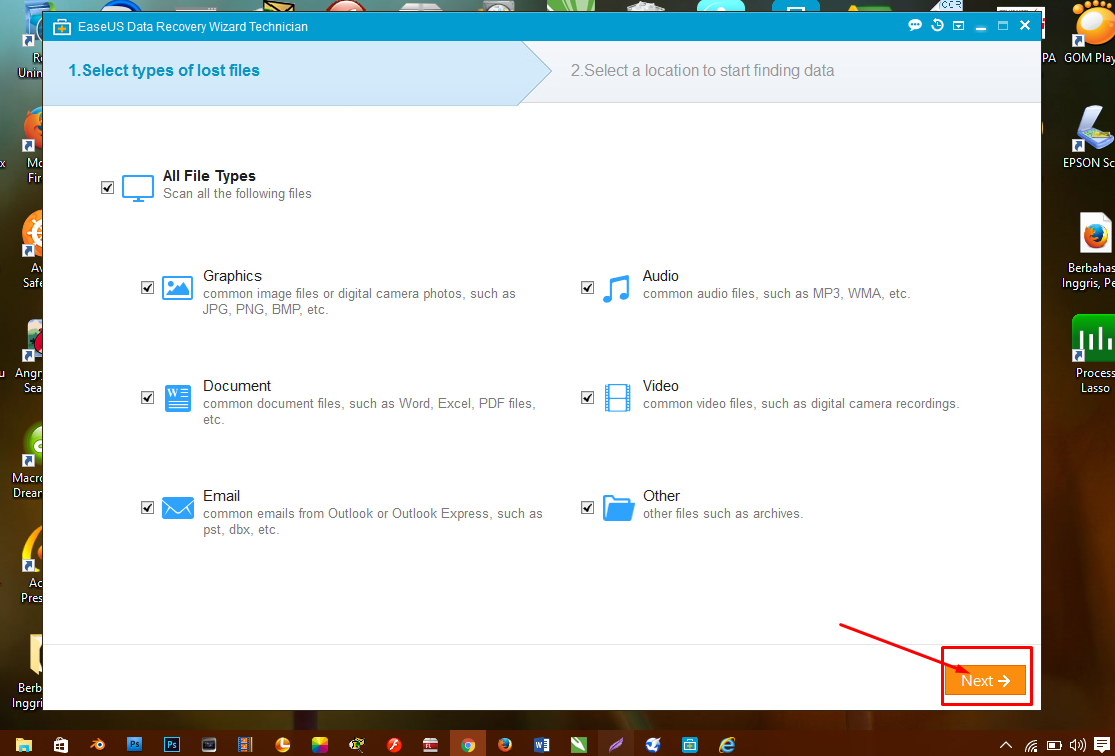The image size is (1115, 756).
Task: Open Flash from the taskbar
Action: (x=393, y=745)
